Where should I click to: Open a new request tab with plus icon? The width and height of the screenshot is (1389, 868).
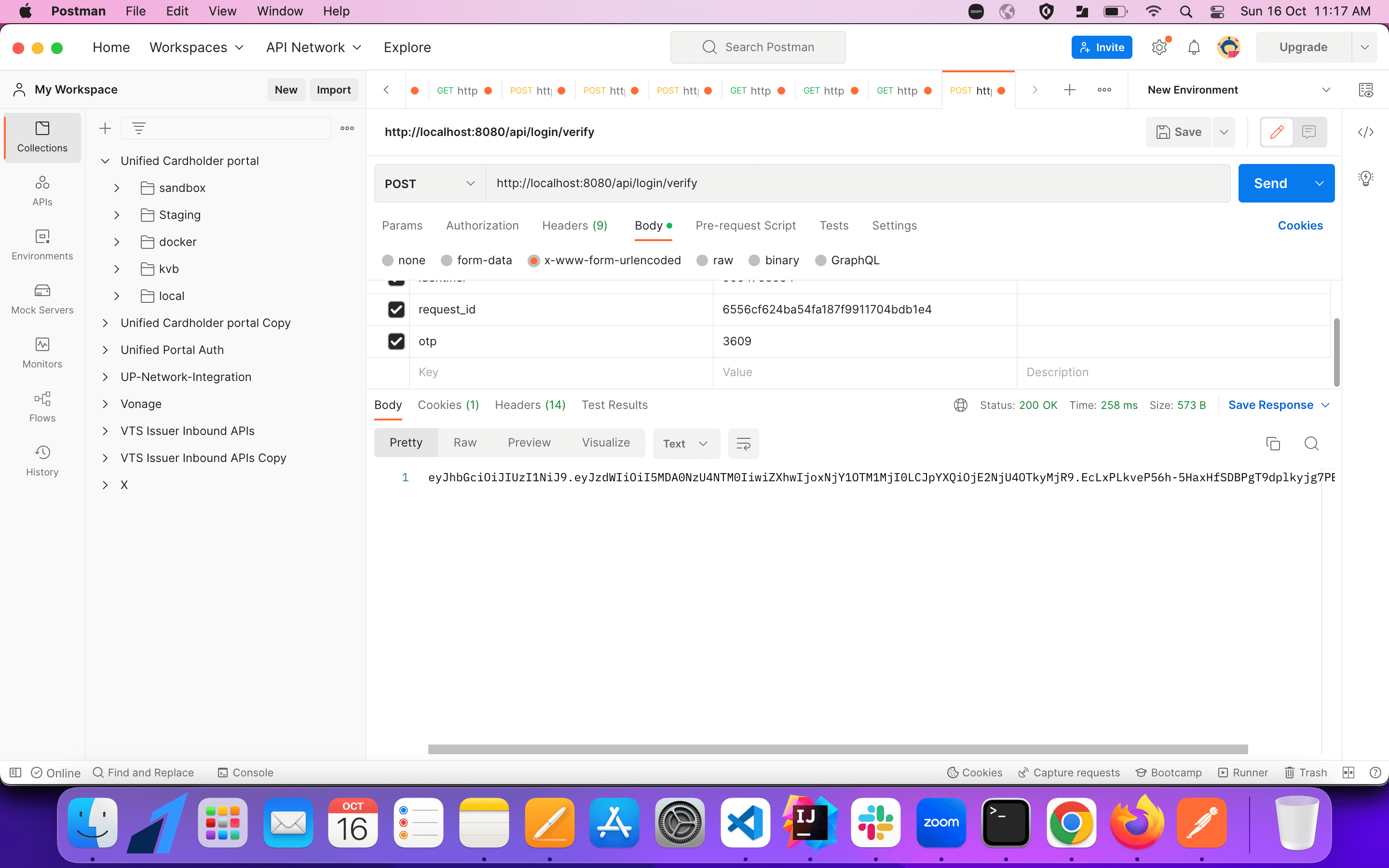pos(1069,90)
